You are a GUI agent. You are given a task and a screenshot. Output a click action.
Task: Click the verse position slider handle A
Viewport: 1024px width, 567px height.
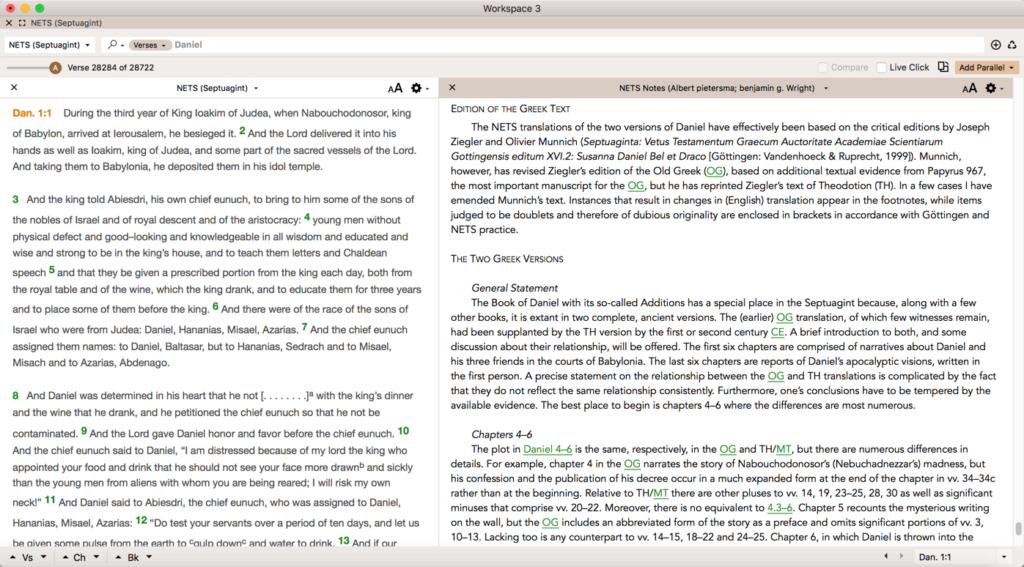[x=55, y=67]
